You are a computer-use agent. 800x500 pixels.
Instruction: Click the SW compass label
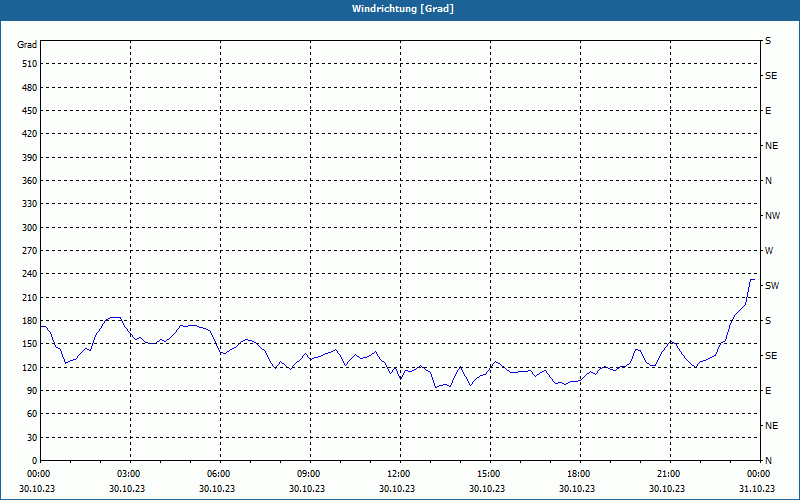click(x=772, y=286)
